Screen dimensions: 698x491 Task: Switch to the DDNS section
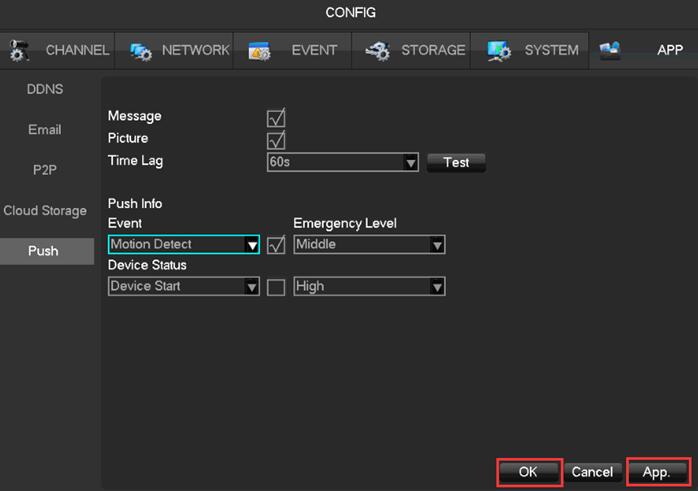(45, 89)
